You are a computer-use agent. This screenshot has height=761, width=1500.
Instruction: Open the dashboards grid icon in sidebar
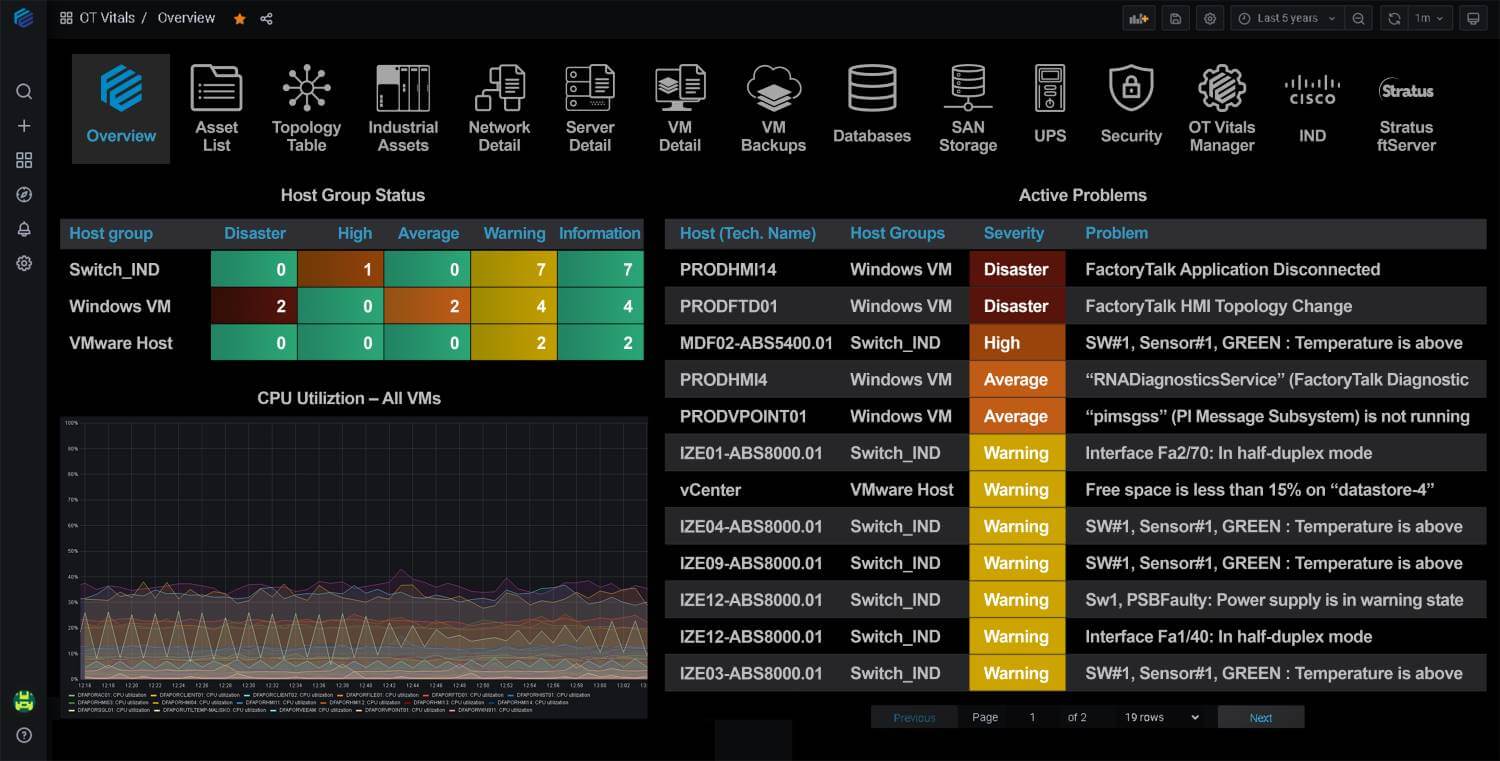pos(24,160)
